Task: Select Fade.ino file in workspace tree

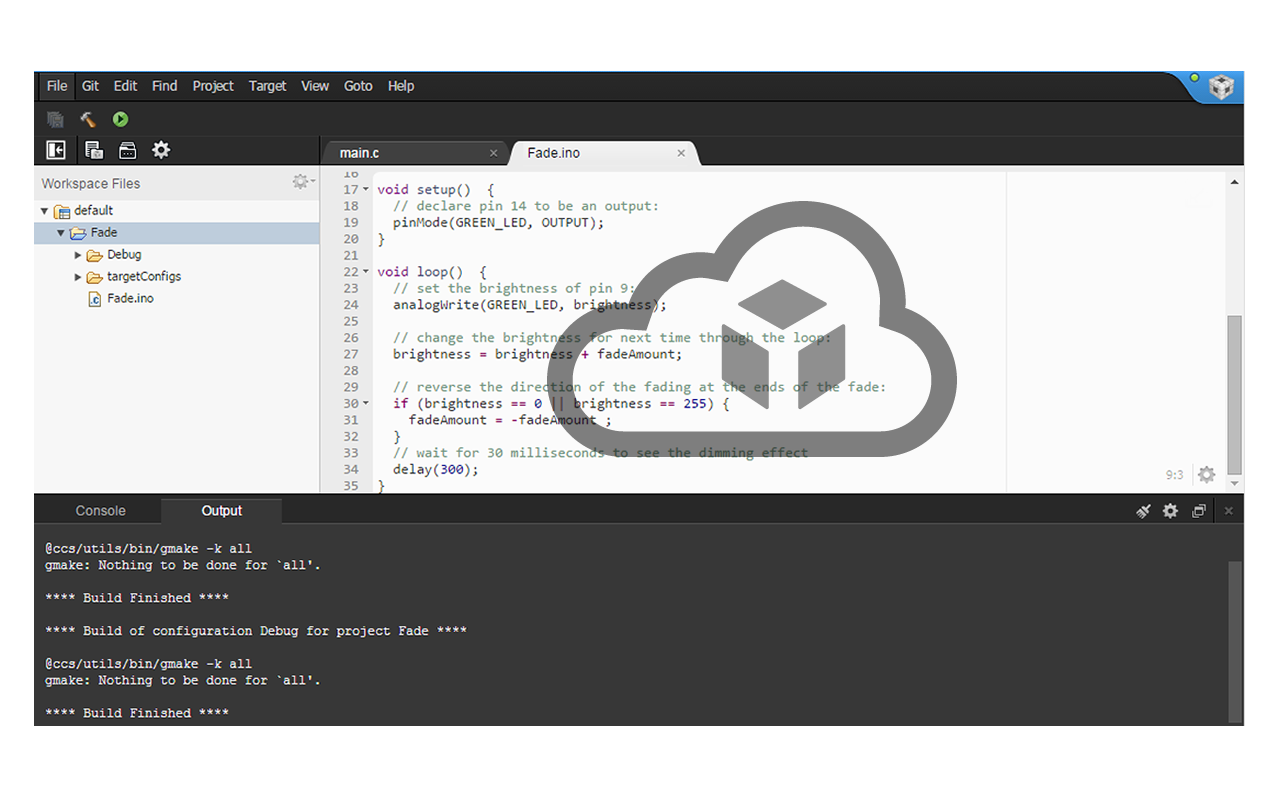Action: 130,299
